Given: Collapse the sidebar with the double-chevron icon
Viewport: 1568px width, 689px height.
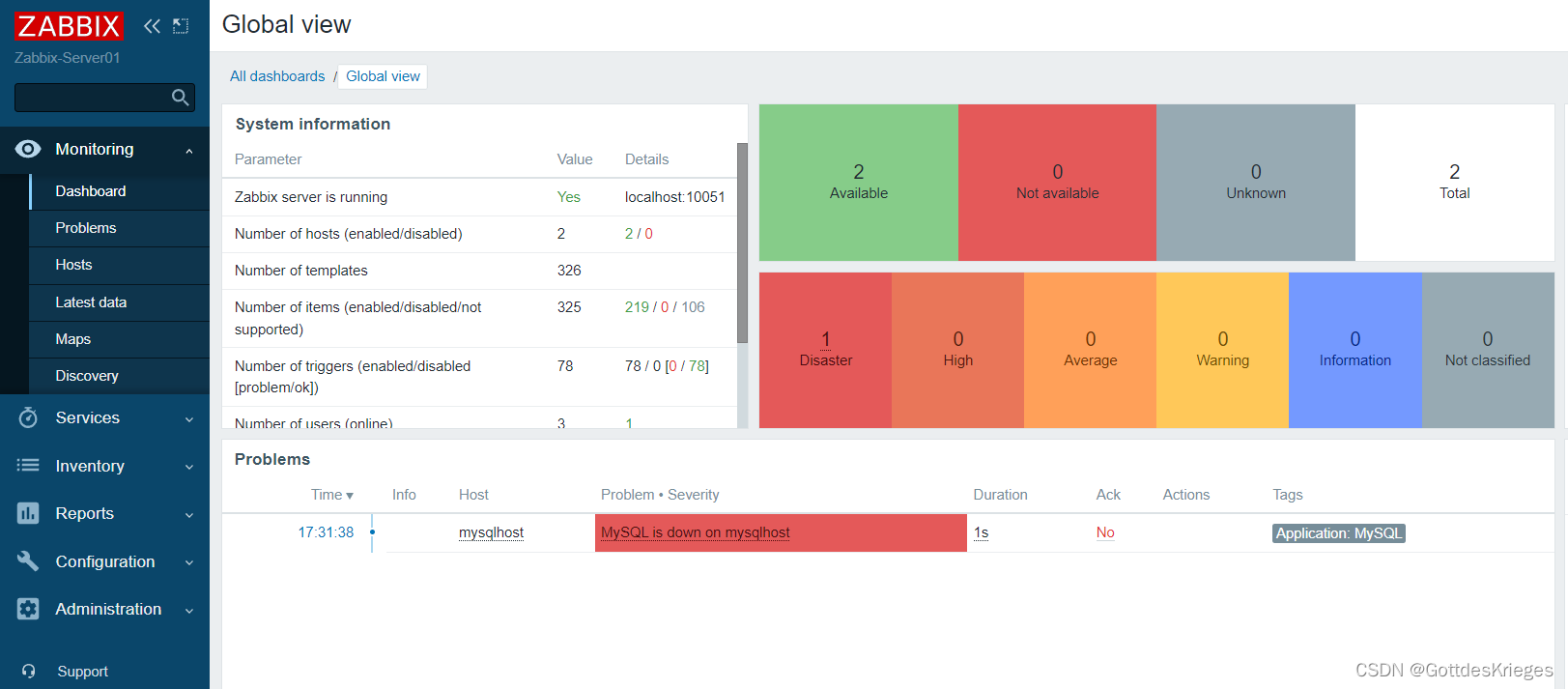Looking at the screenshot, I should point(152,26).
